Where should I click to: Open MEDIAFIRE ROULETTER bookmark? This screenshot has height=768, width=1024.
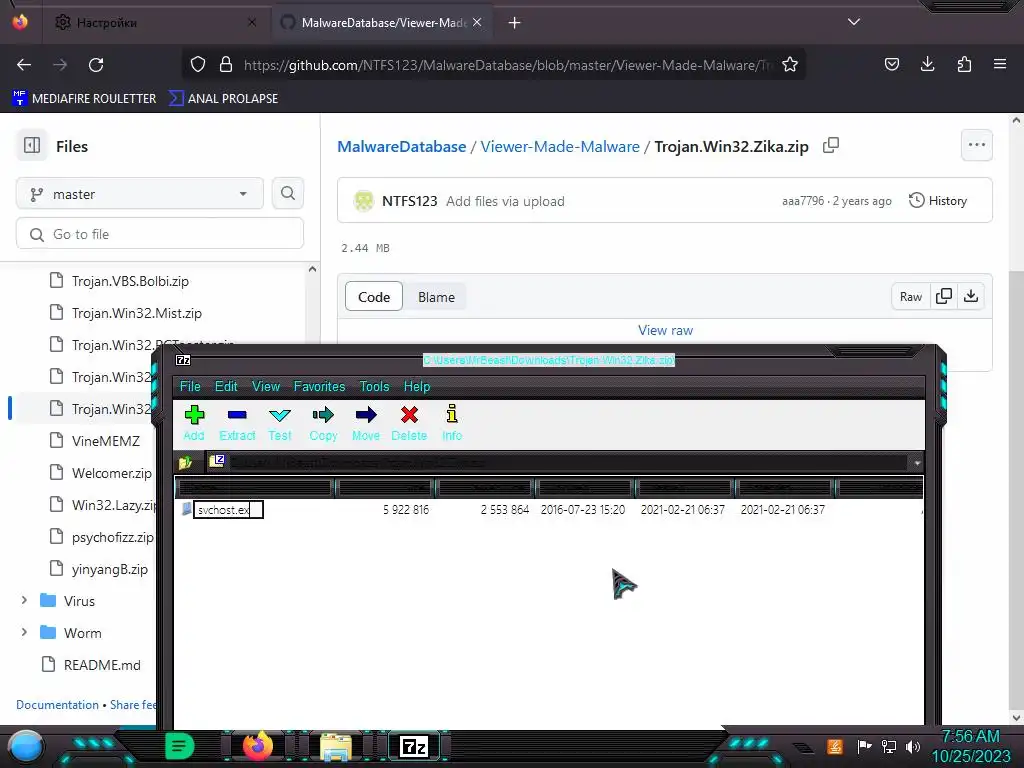point(84,99)
